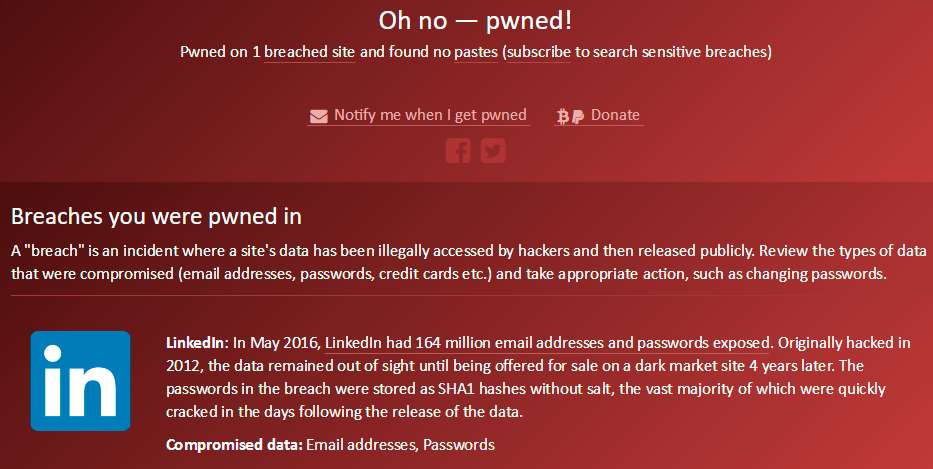Click the Bitcoin donate icon
This screenshot has width=933, height=469.
point(562,117)
